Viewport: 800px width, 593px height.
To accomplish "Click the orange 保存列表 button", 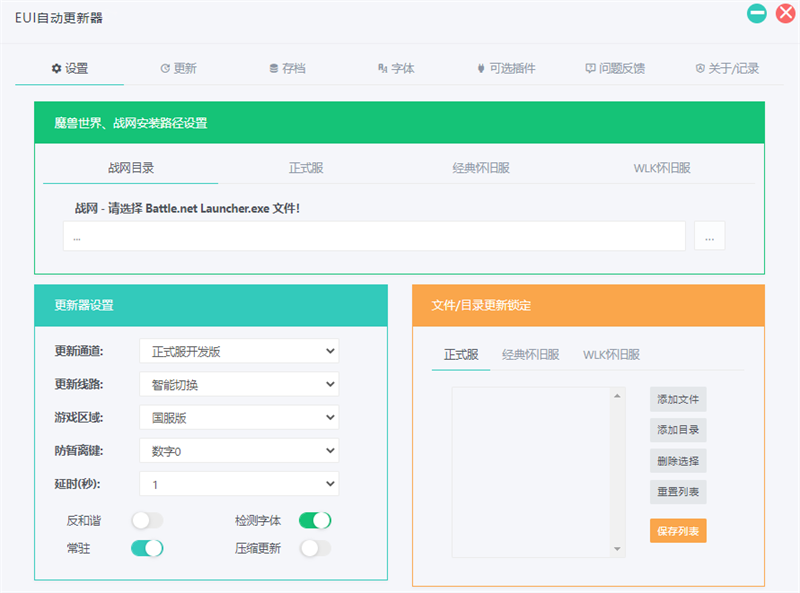I will tap(678, 530).
